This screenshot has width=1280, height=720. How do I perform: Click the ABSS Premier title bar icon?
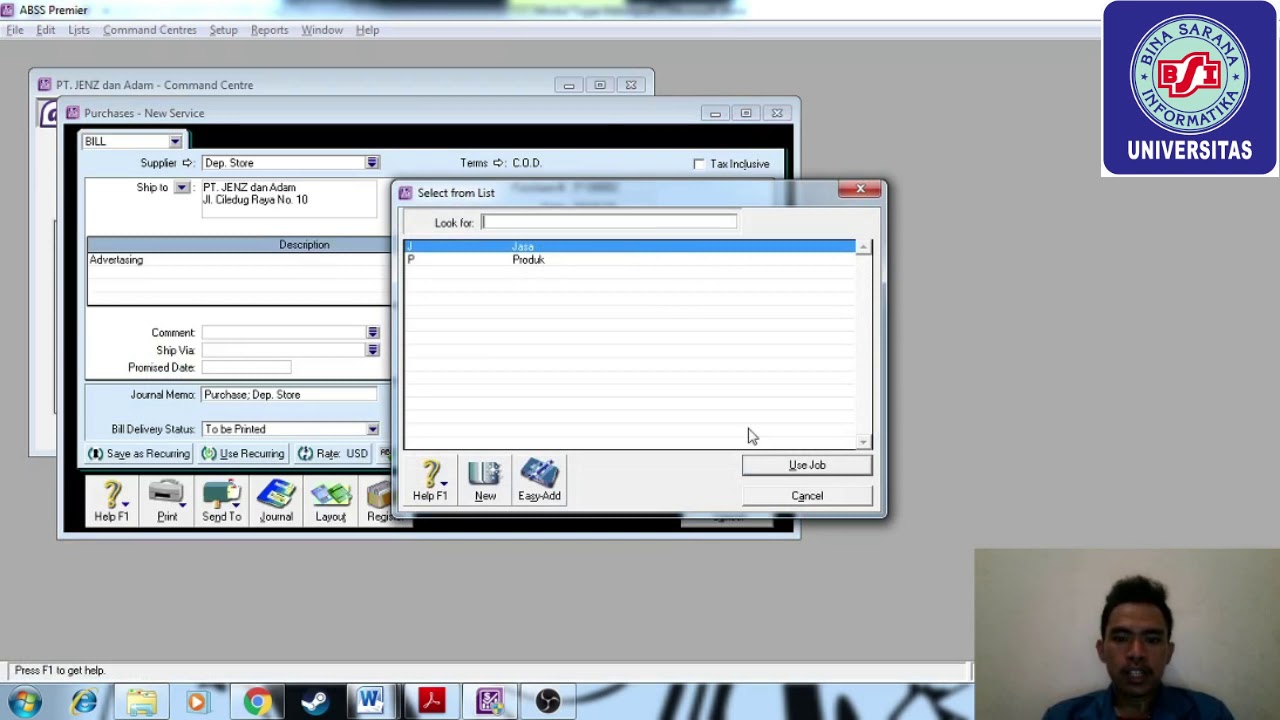8,10
